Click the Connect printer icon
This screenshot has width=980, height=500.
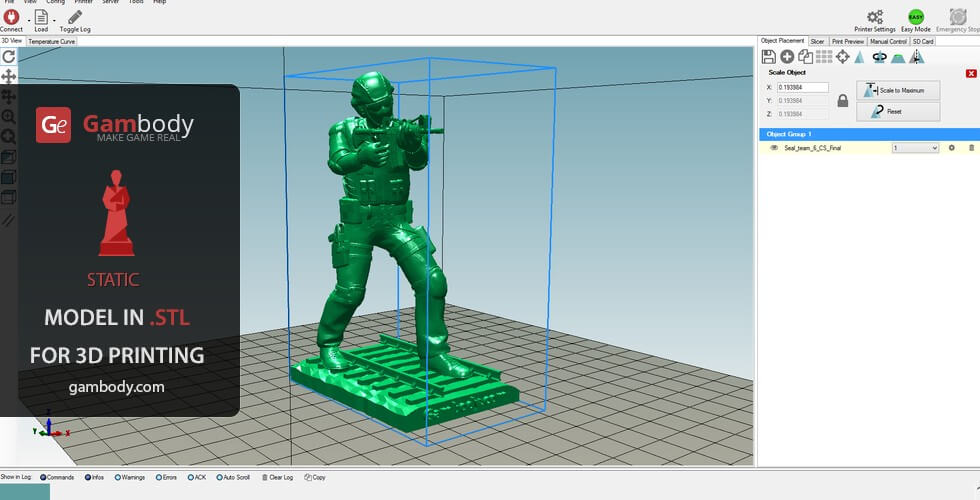point(11,17)
